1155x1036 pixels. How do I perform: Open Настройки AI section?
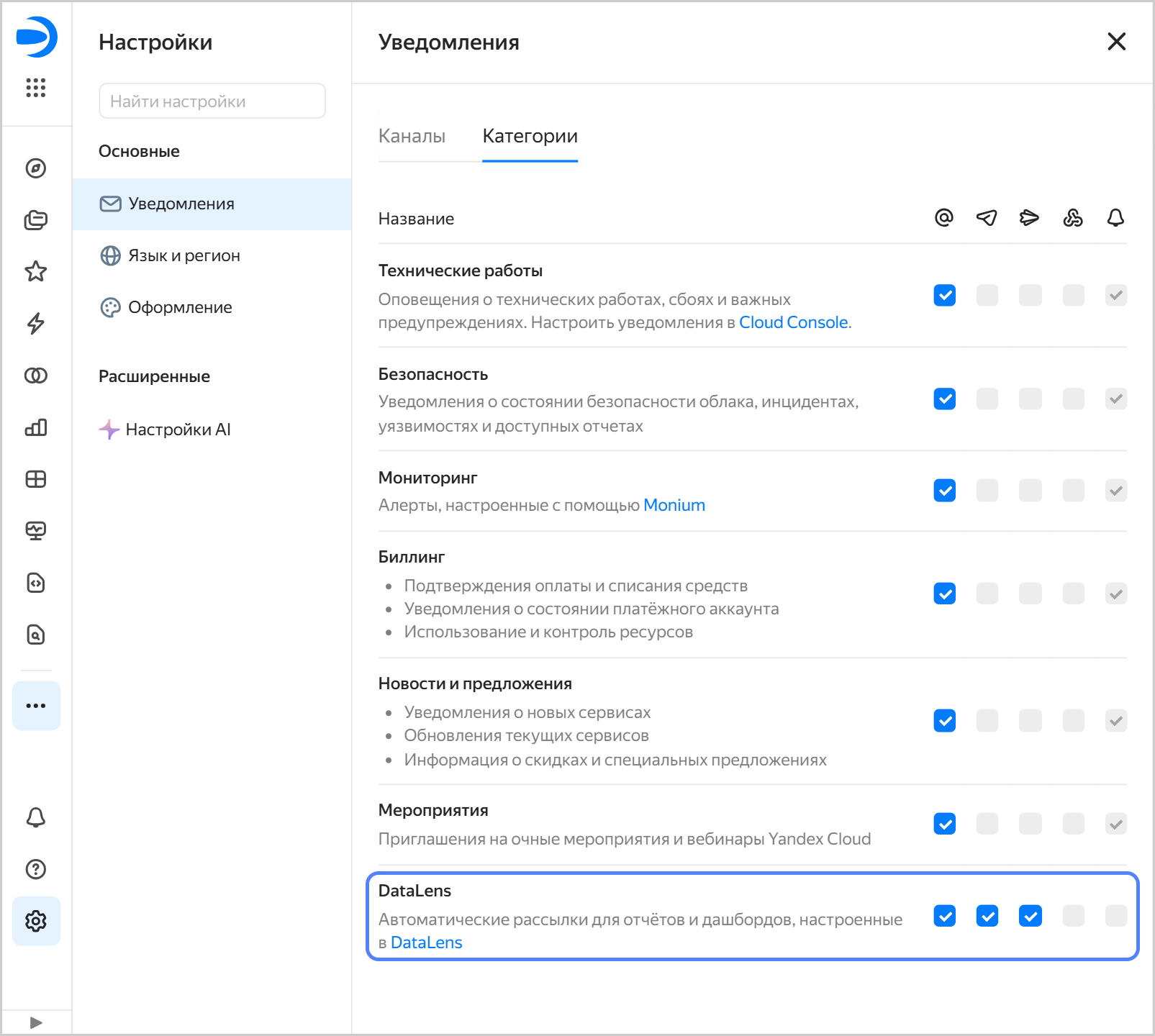point(212,430)
